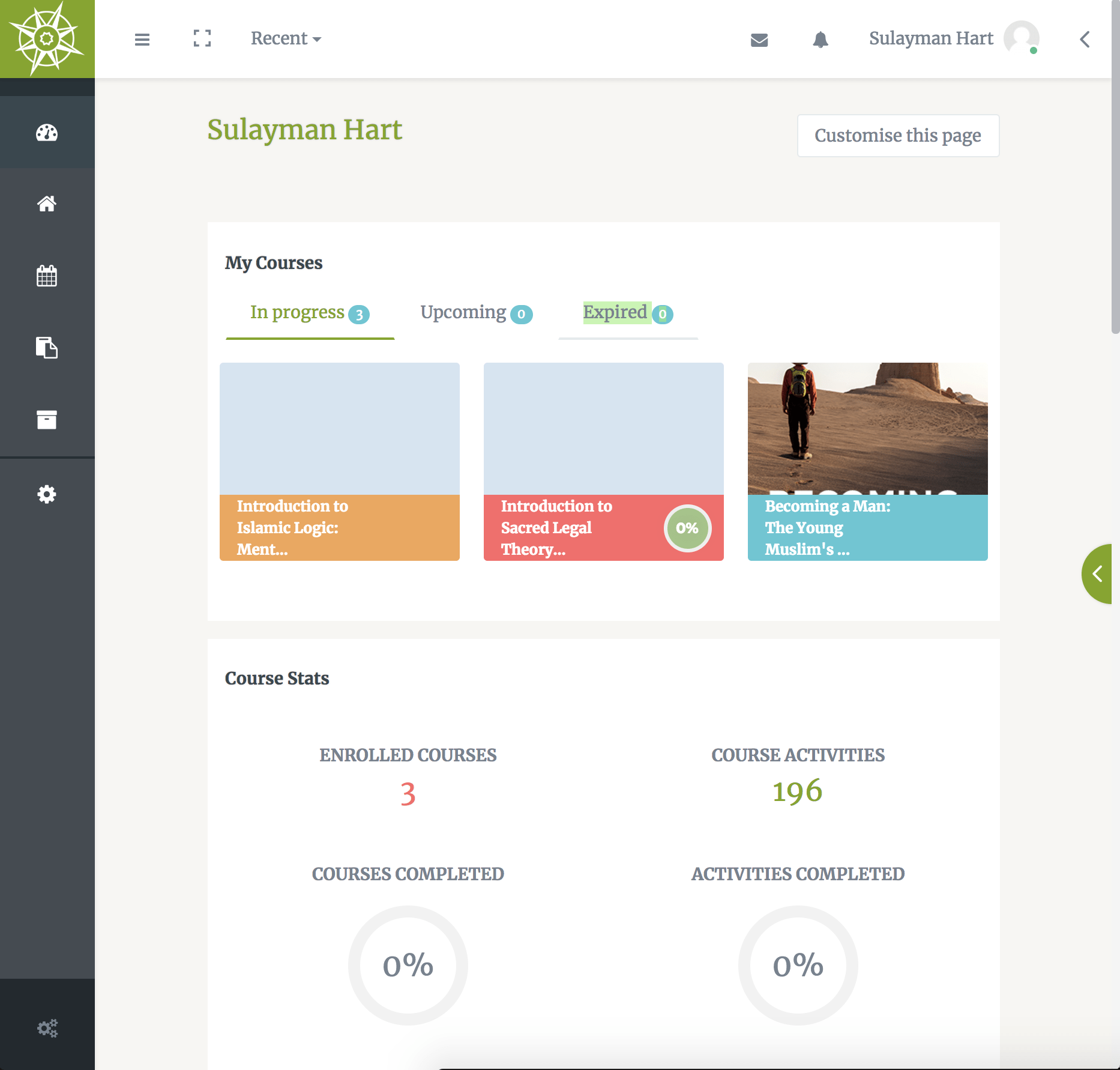Viewport: 1120px width, 1070px height.
Task: Open Introduction to Islamic Logic course card
Action: pos(340,462)
